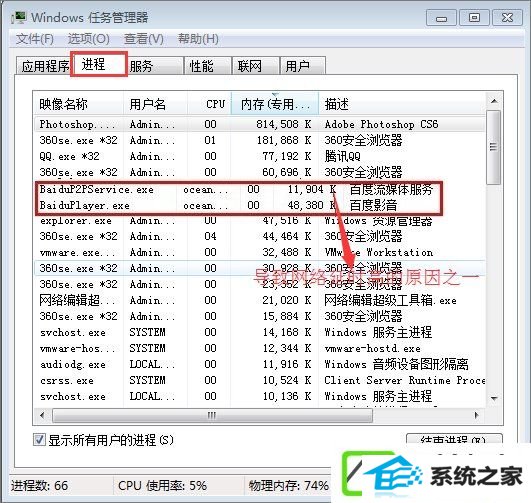
Task: Click the horizontal scrollbar thumb
Action: pos(212,415)
